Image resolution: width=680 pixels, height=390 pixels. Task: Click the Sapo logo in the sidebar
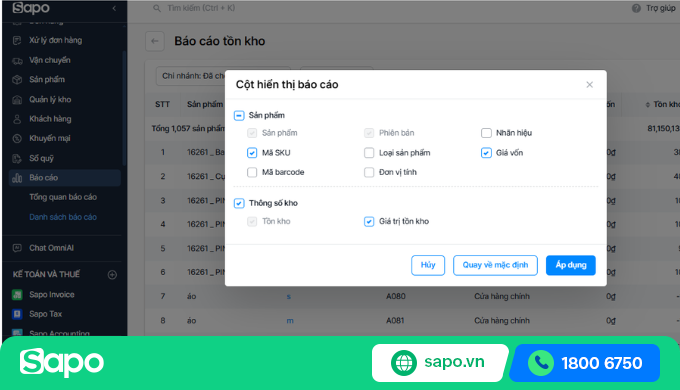coord(31,8)
